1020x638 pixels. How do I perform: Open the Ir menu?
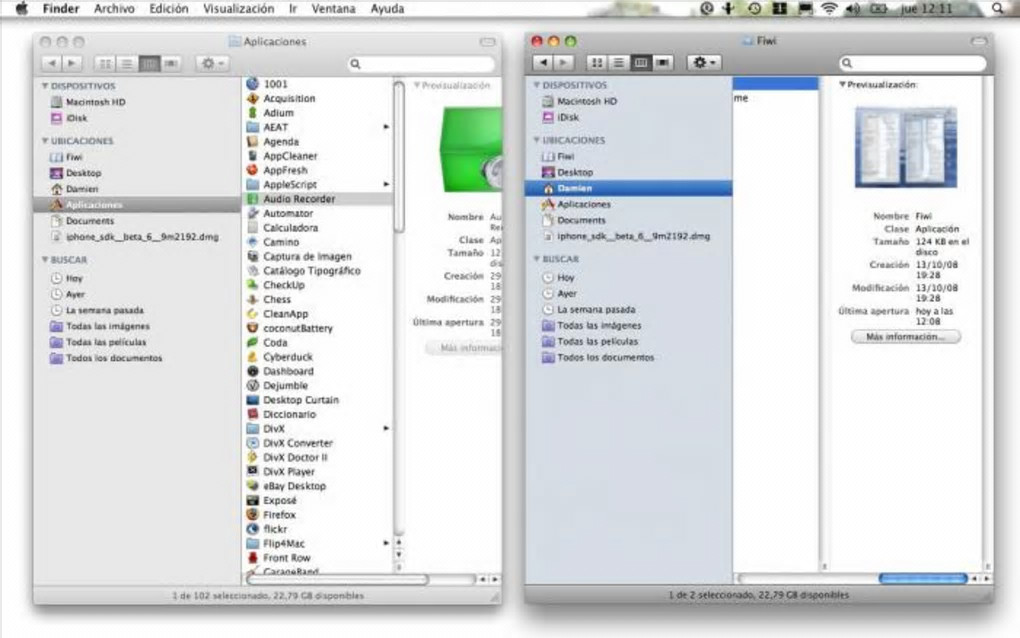pos(293,8)
